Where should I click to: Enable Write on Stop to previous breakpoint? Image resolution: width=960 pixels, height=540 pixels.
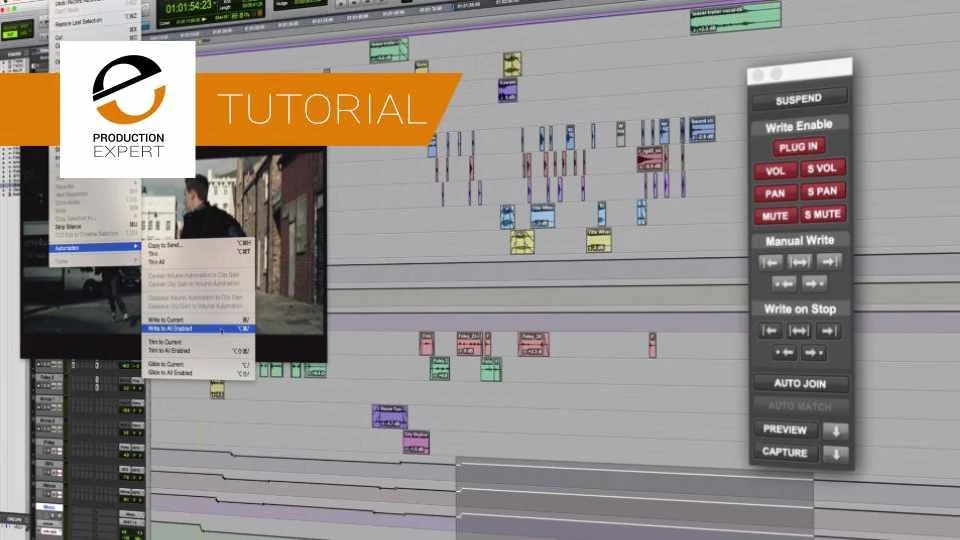[x=784, y=353]
